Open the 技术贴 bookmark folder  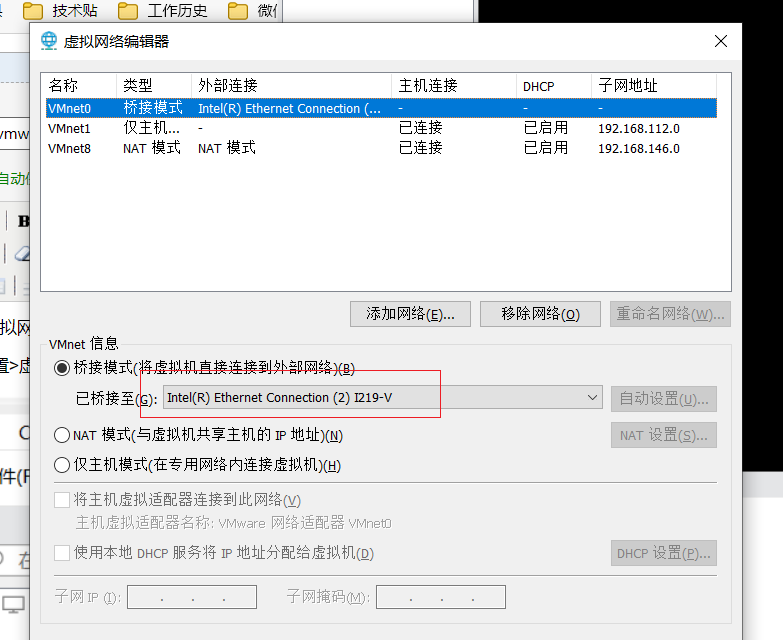pyautogui.click(x=60, y=10)
